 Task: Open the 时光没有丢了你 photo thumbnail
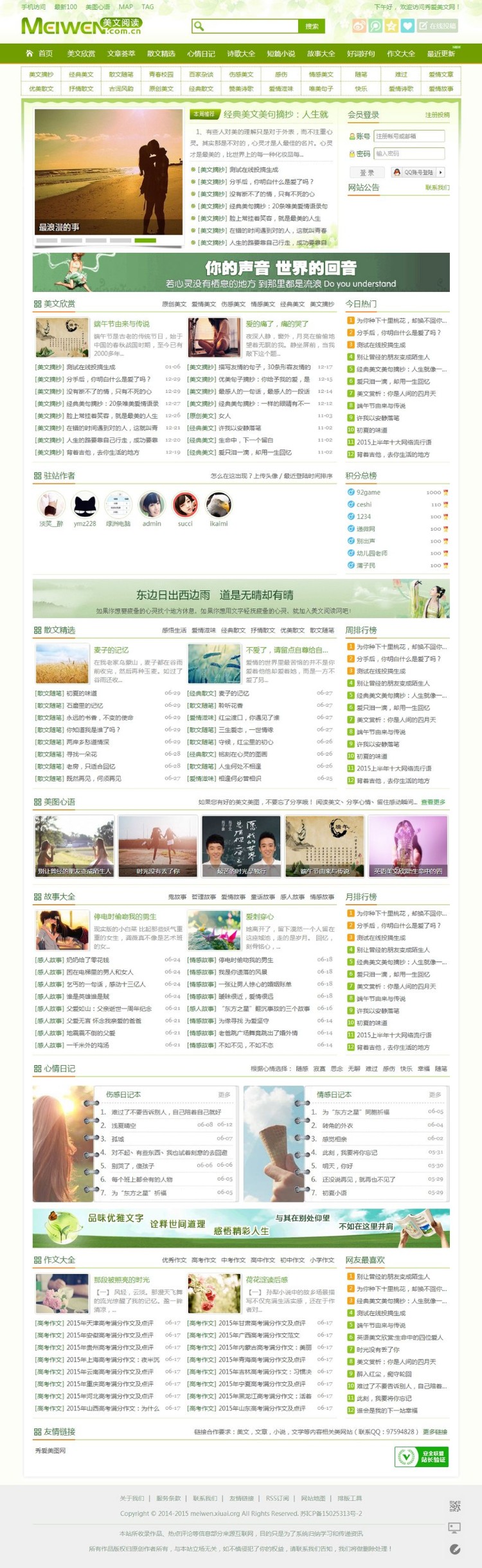pyautogui.click(x=158, y=846)
